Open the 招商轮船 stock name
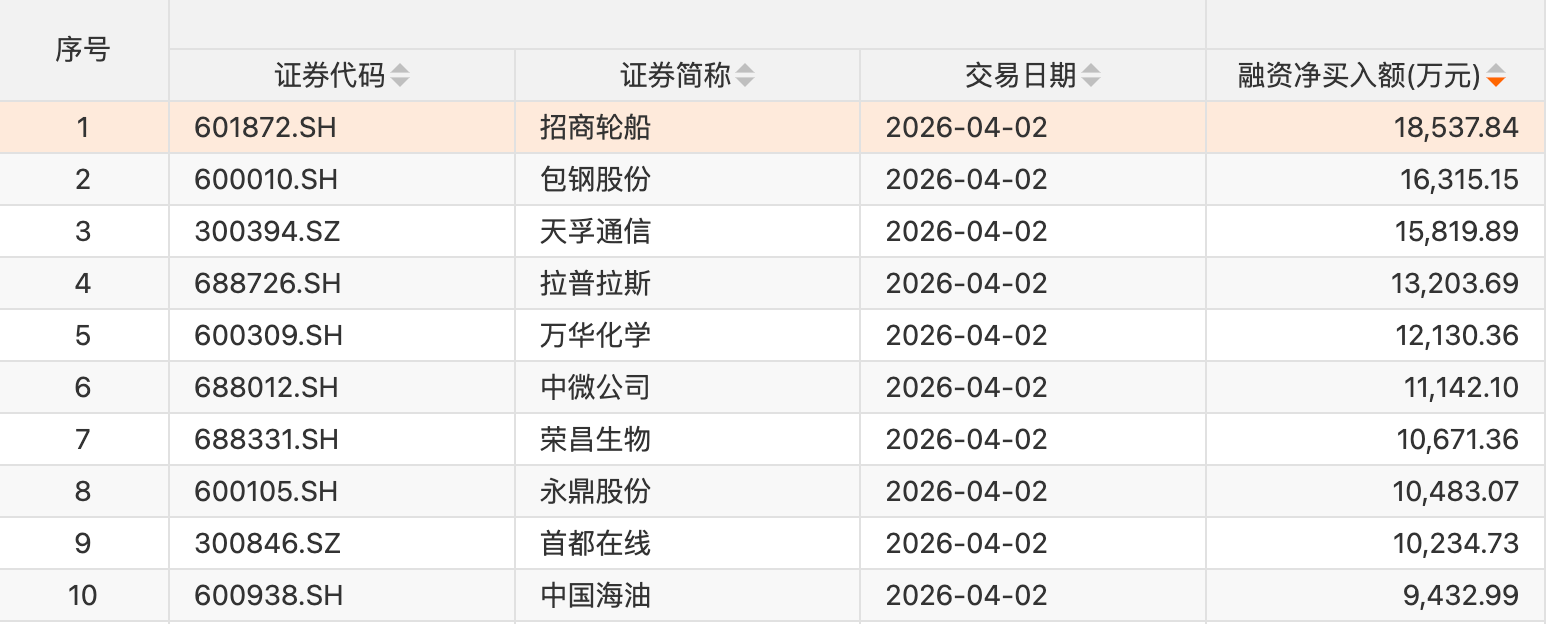 (595, 128)
